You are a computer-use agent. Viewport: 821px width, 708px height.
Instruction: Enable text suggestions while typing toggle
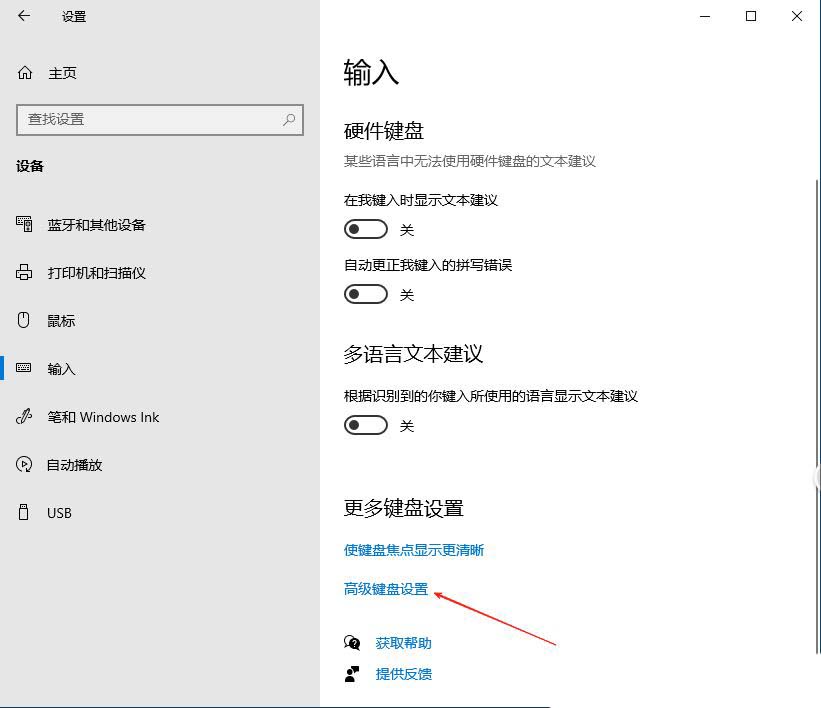coord(366,229)
